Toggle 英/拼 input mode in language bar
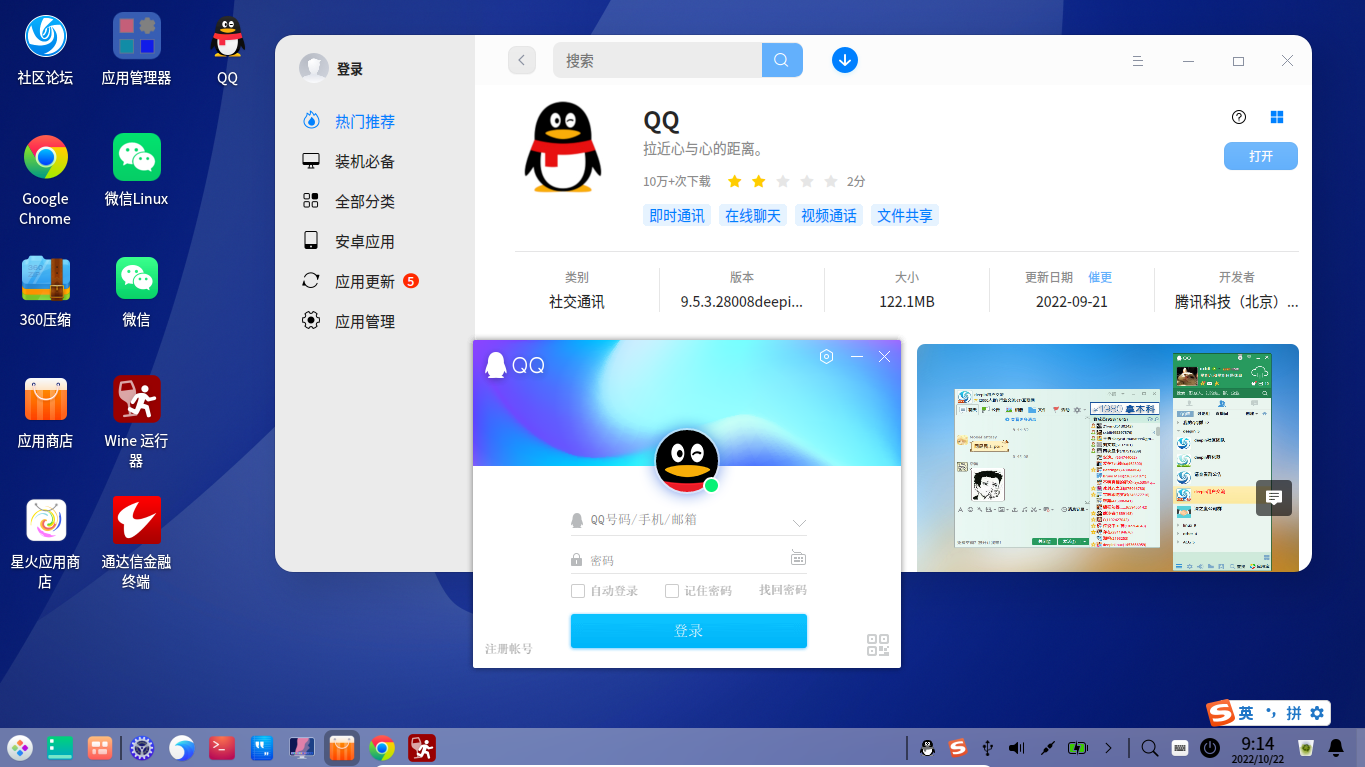 tap(1246, 712)
